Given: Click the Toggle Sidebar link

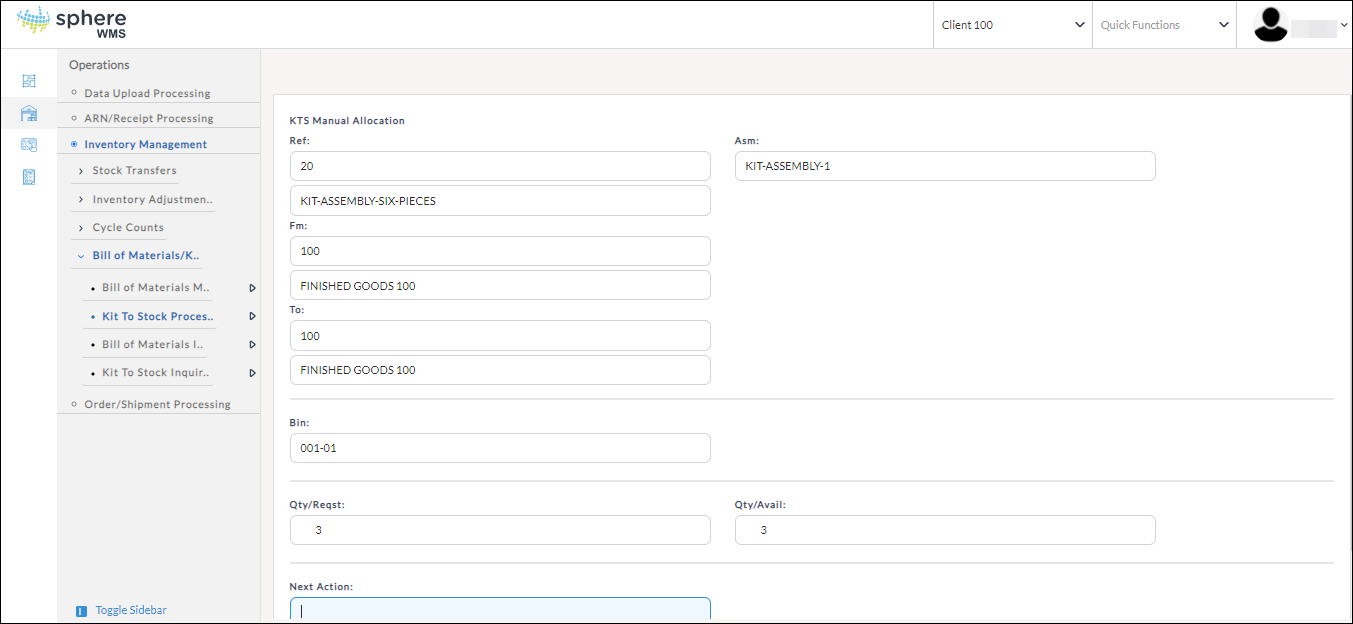Looking at the screenshot, I should pos(131,610).
